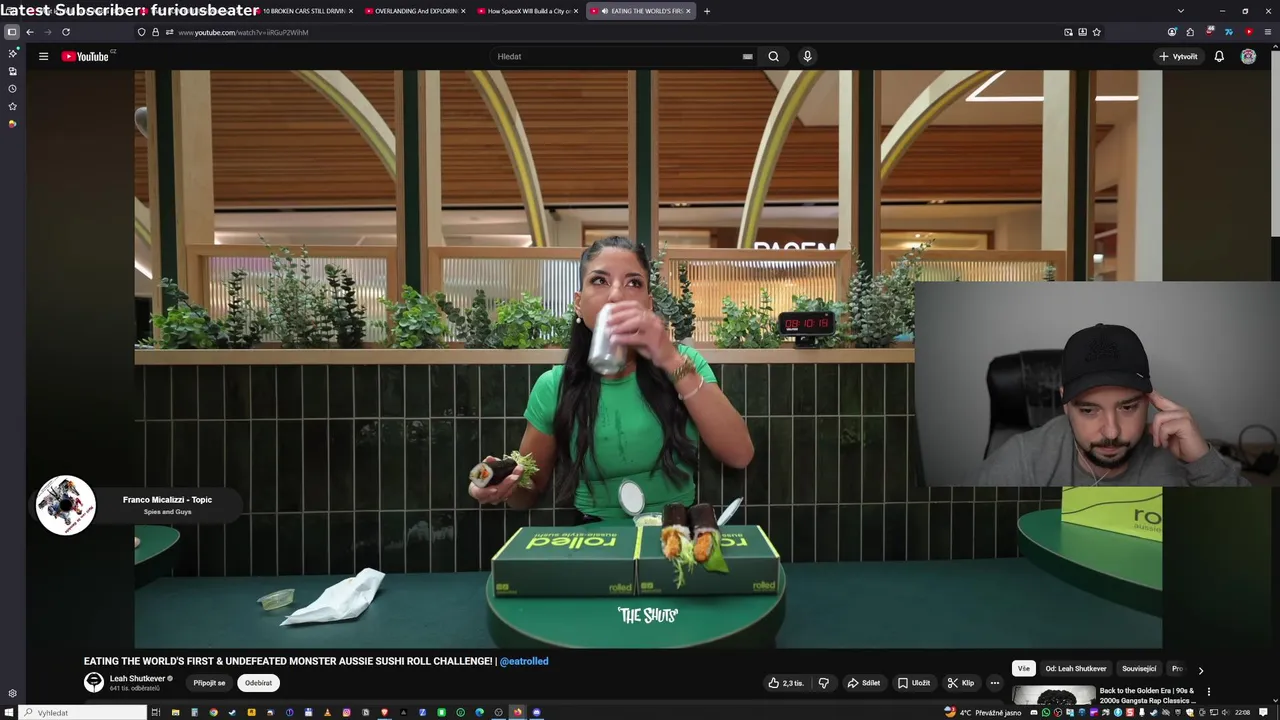Close the EATING THE WORLD'S FIRST tab
Screen dimensions: 1280x720
pos(688,11)
